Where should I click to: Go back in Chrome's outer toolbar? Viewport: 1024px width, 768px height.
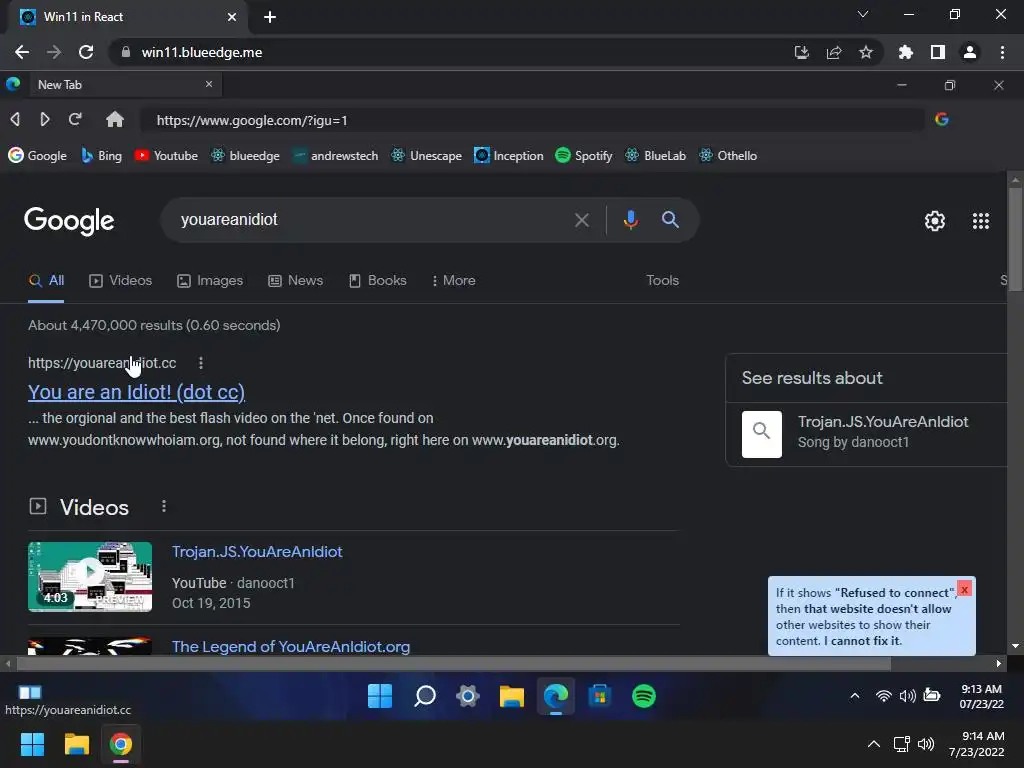[x=22, y=52]
